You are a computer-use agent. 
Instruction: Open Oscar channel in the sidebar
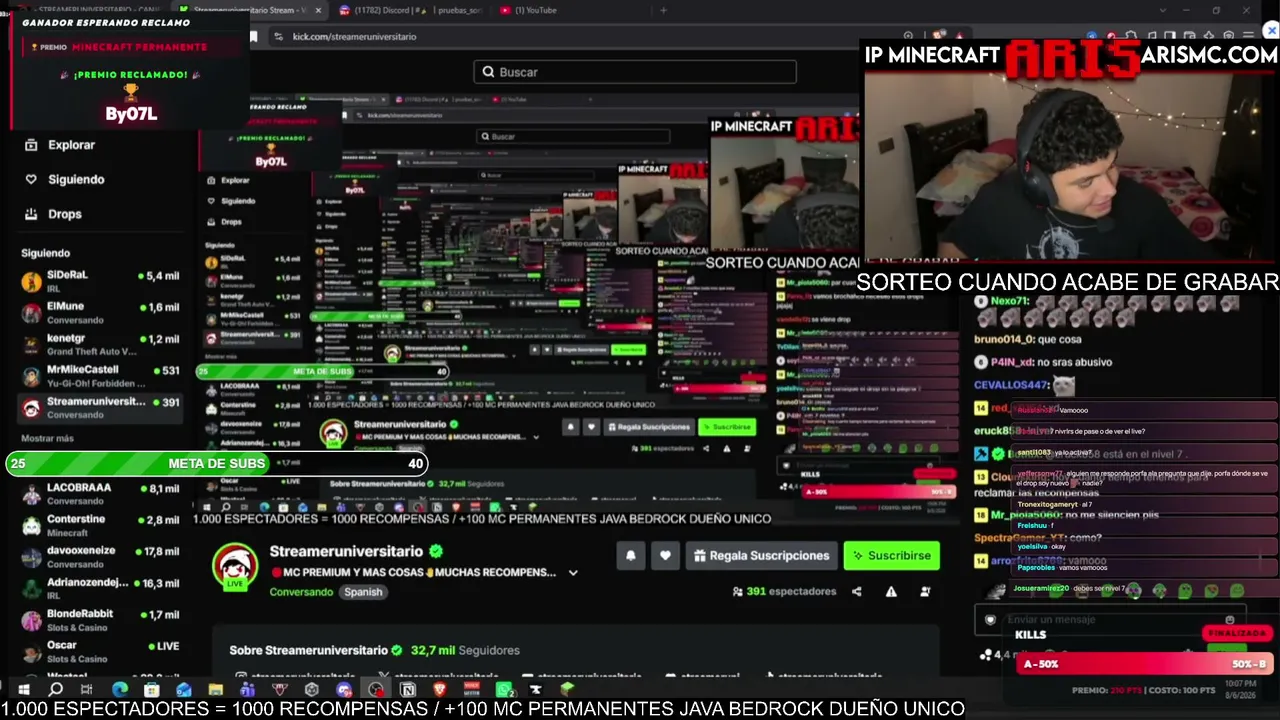[x=100, y=652]
